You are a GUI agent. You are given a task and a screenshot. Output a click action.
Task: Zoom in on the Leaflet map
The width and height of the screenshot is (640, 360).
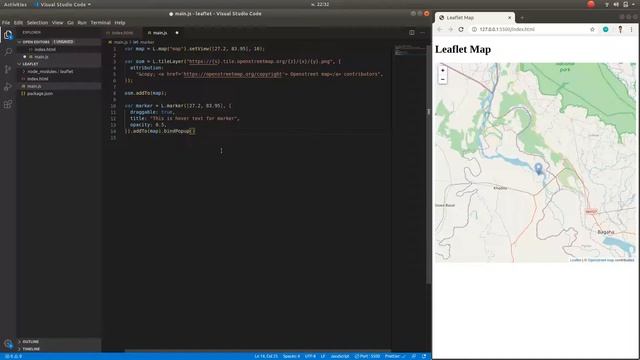(442, 70)
